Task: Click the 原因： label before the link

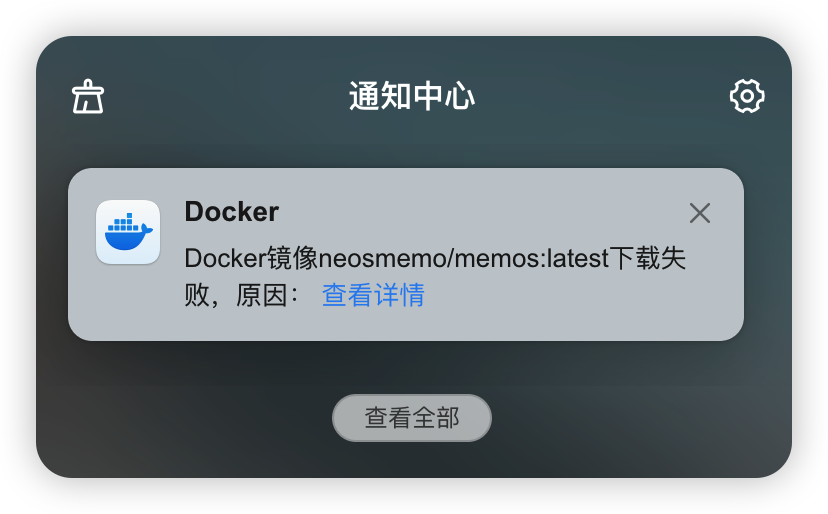Action: pos(267,295)
